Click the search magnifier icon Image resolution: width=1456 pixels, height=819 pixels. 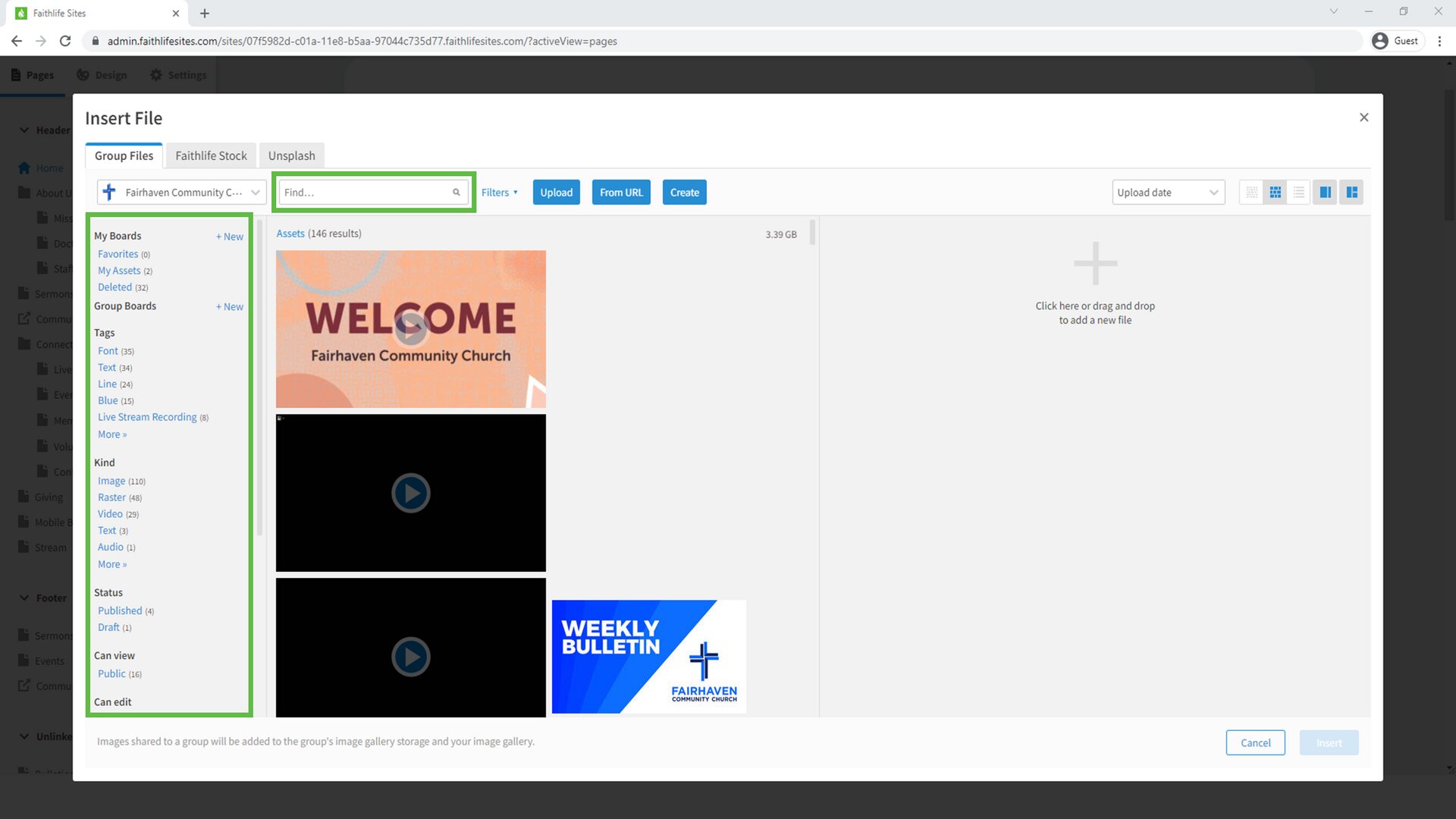[x=457, y=193]
